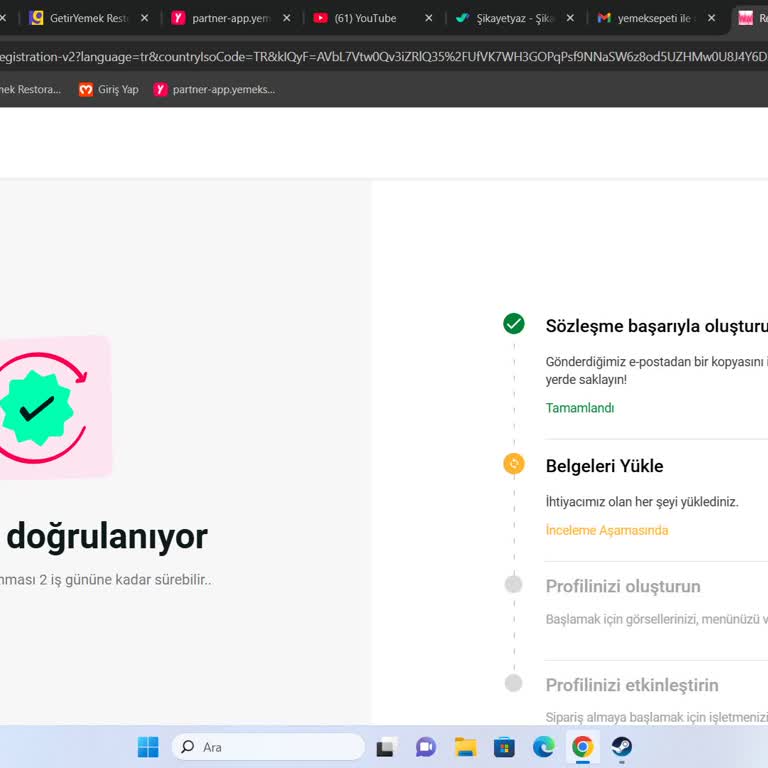Click the grey Profilinizi etkinleştirin step marker
Screen dimensions: 768x768
pos(513,683)
